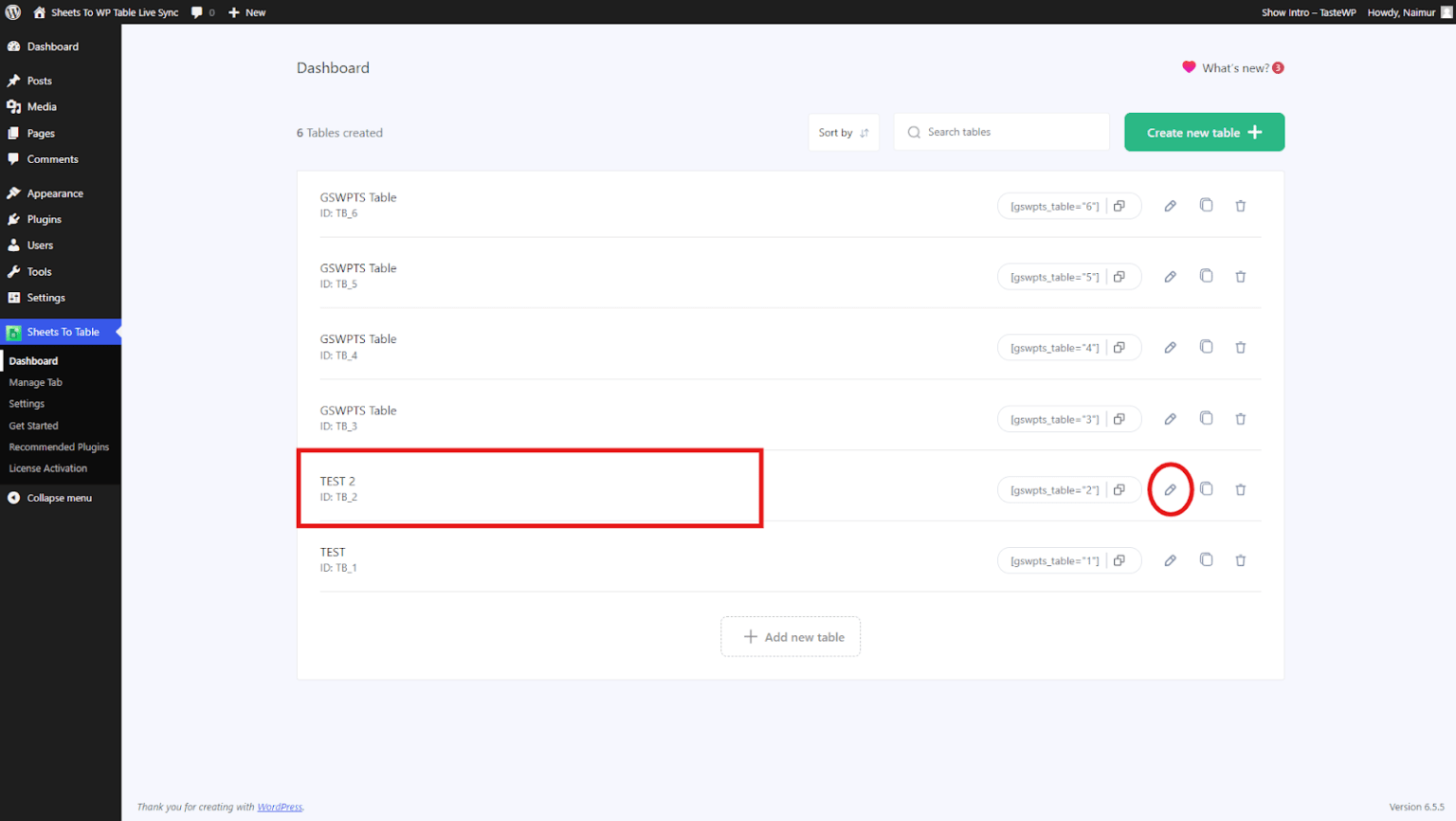
Task: Click the Add new table button
Action: 791,636
